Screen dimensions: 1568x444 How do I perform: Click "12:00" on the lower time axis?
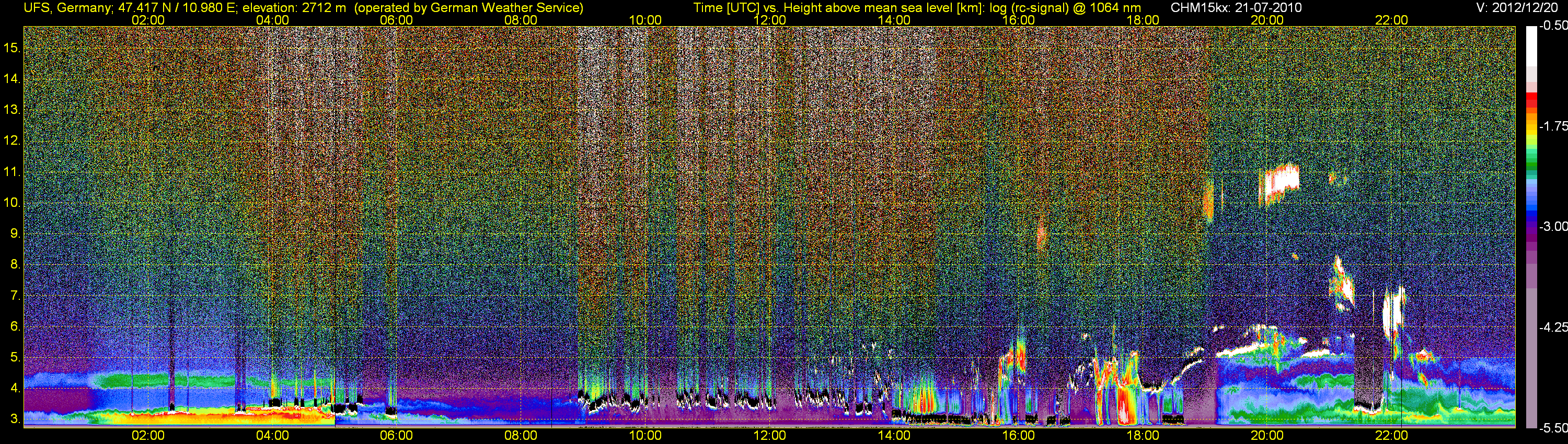tap(770, 436)
